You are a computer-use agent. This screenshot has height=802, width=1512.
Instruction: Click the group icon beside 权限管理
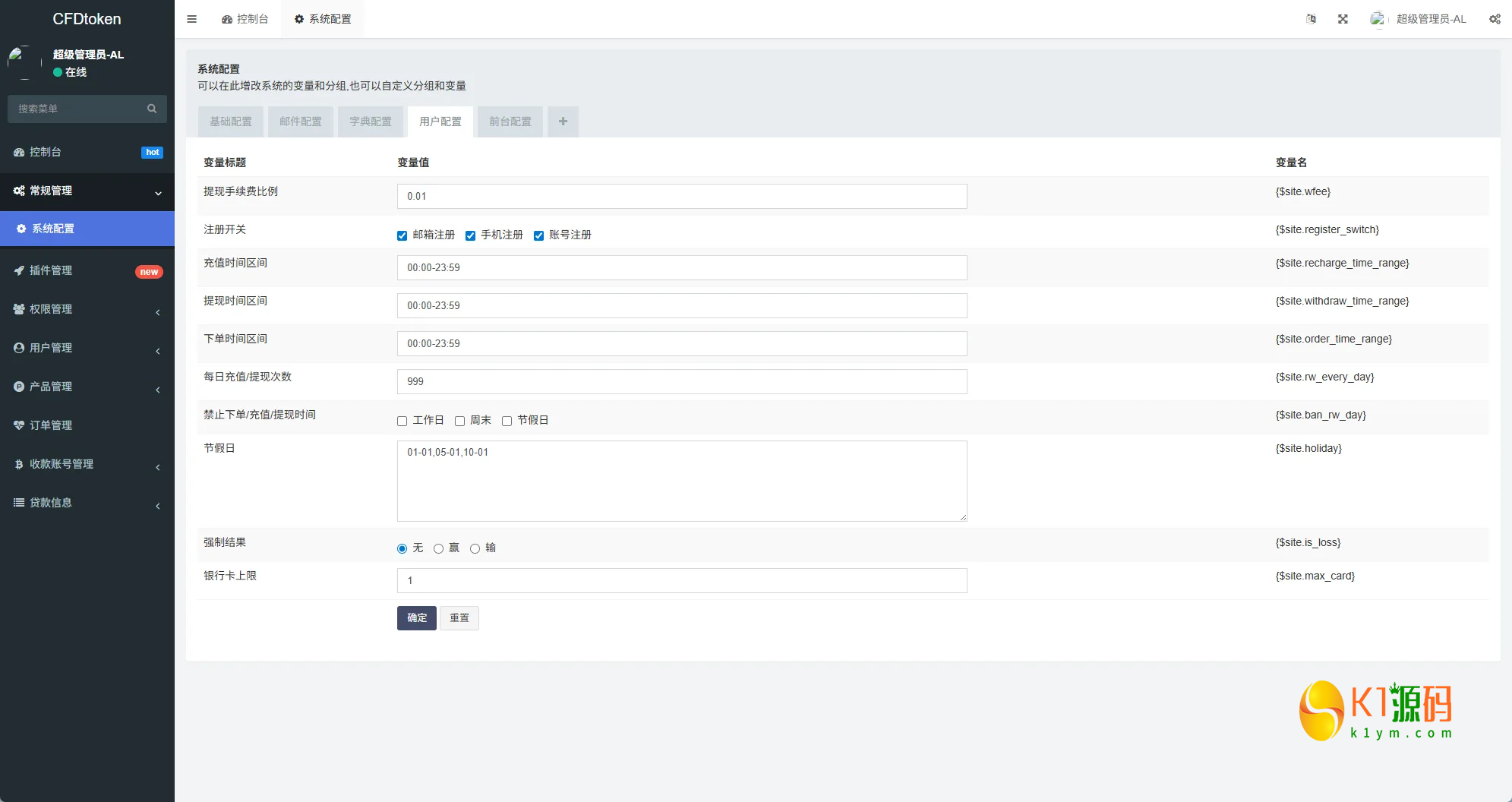[x=19, y=309]
